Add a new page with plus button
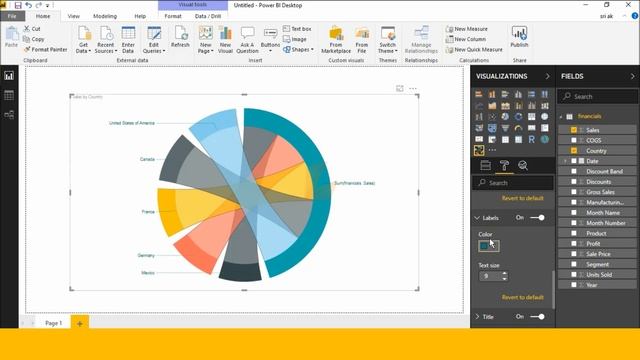The height and width of the screenshot is (360, 640). coord(80,323)
